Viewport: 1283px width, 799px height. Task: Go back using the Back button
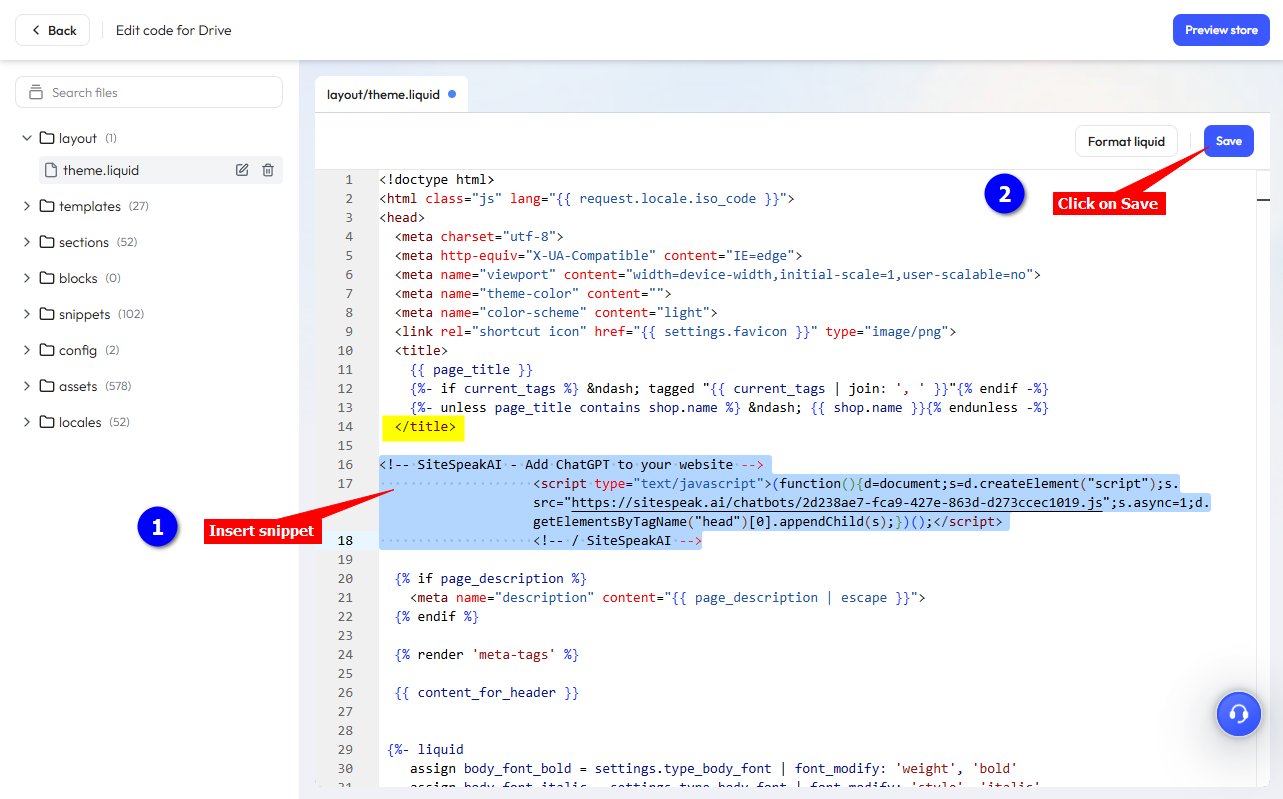coord(52,30)
